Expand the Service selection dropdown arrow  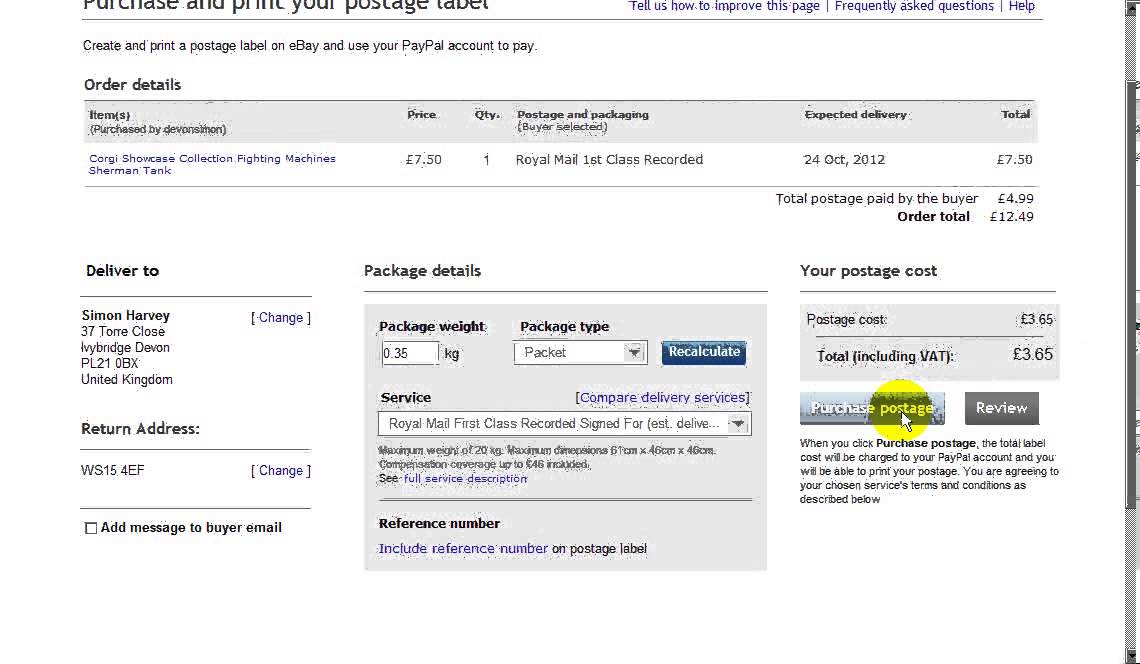coord(738,424)
